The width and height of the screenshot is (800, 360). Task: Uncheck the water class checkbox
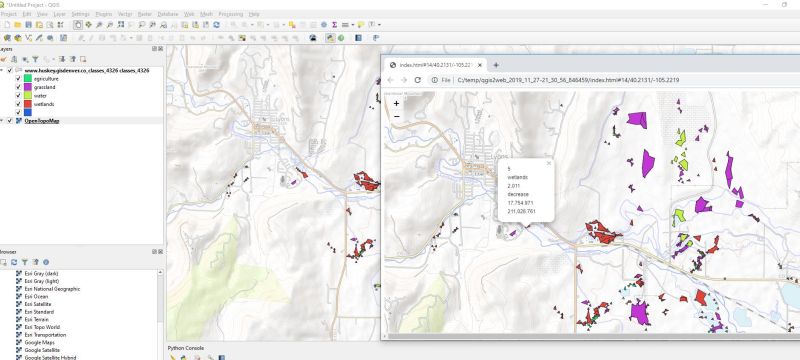pos(18,95)
